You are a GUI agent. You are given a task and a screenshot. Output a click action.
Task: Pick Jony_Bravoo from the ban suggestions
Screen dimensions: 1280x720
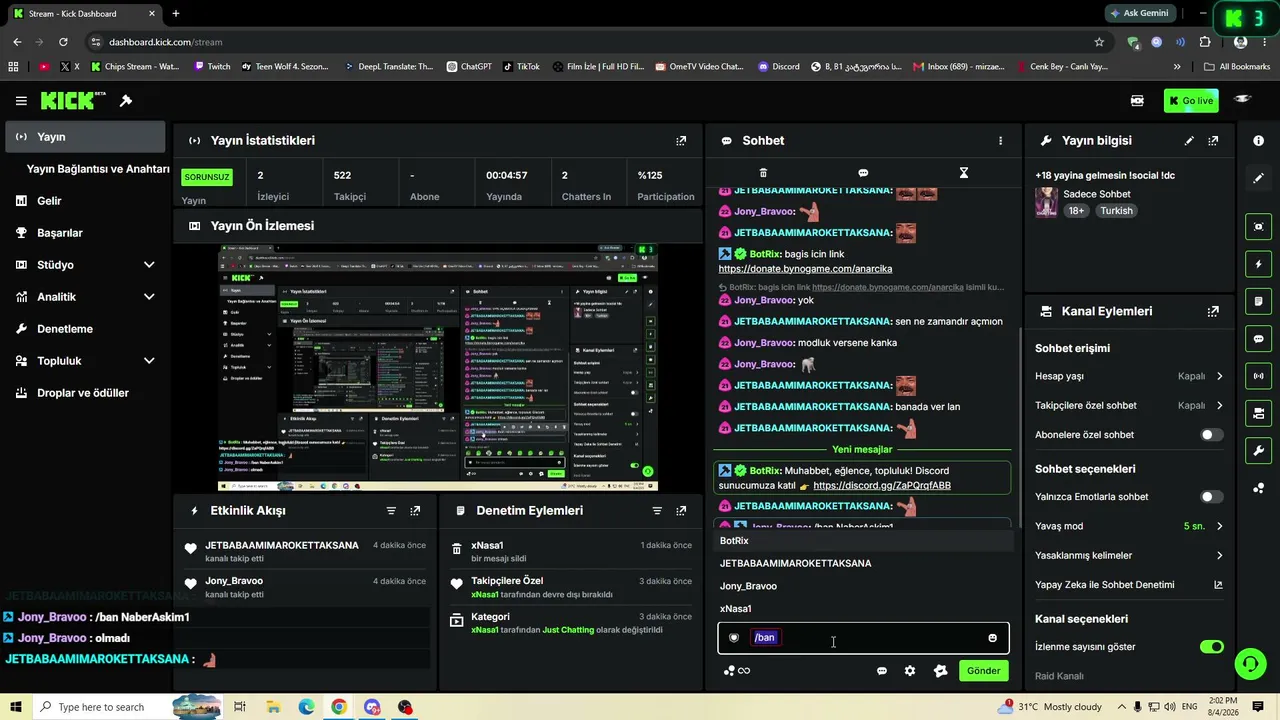click(865, 586)
